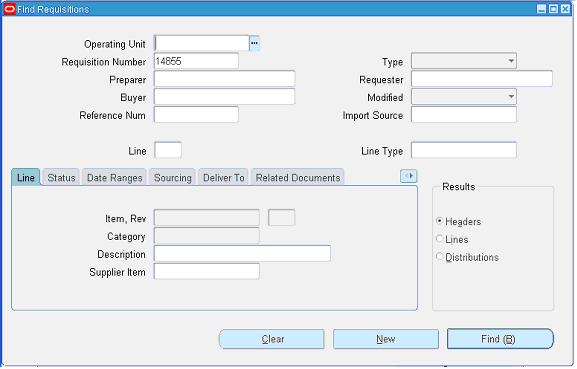577x369 pixels.
Task: Open the Operating Unit list of values
Action: pos(254,43)
